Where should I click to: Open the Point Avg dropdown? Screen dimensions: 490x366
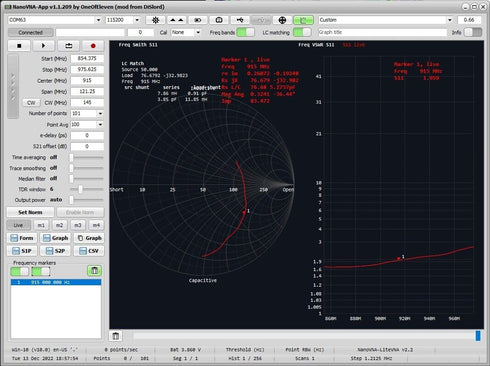tap(100, 125)
